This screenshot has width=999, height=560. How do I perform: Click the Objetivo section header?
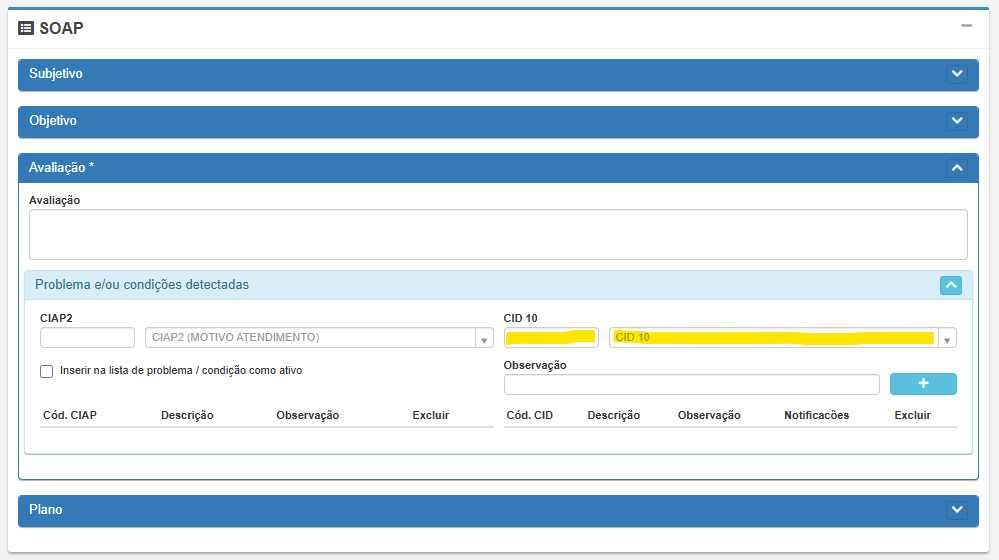(x=53, y=121)
